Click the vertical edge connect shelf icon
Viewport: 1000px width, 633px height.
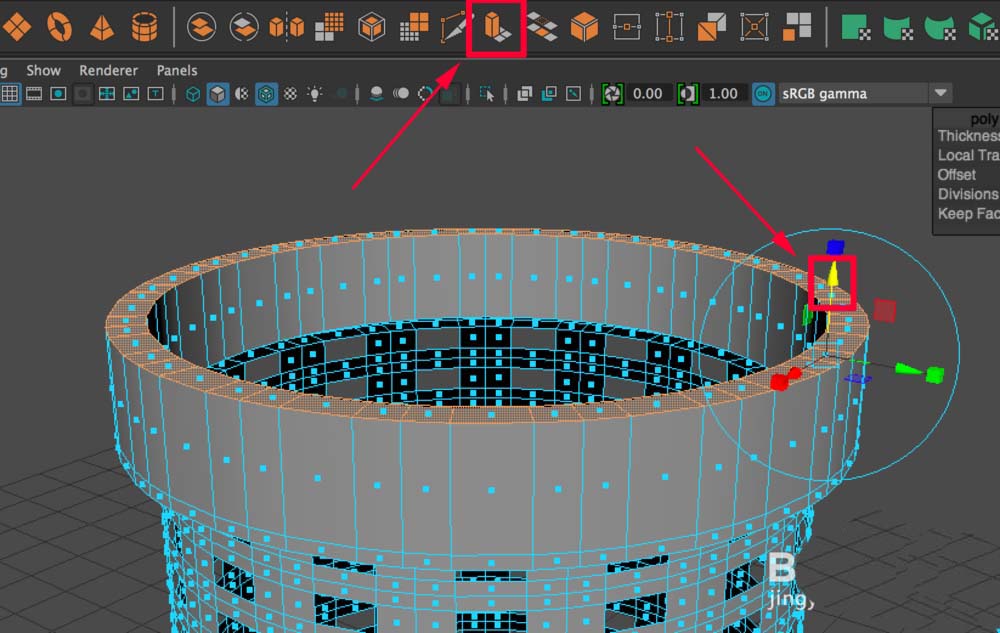pos(669,27)
